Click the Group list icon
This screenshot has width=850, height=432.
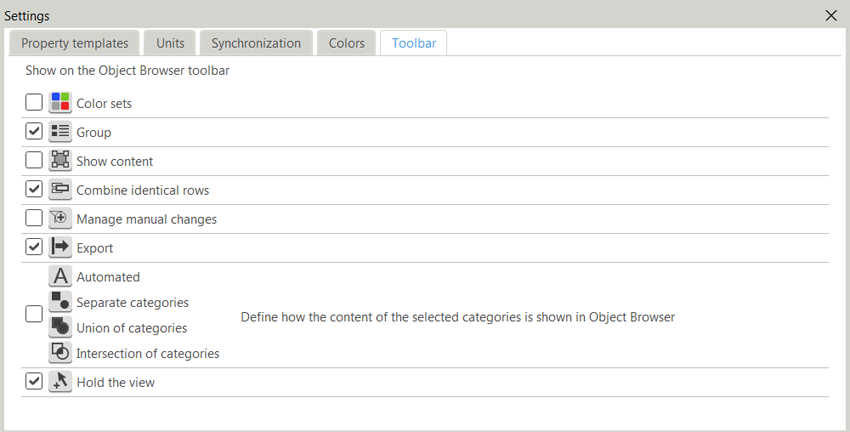60,132
